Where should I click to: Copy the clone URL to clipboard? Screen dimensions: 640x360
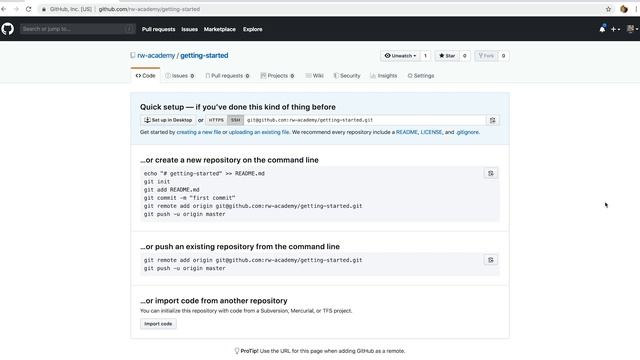click(x=493, y=120)
